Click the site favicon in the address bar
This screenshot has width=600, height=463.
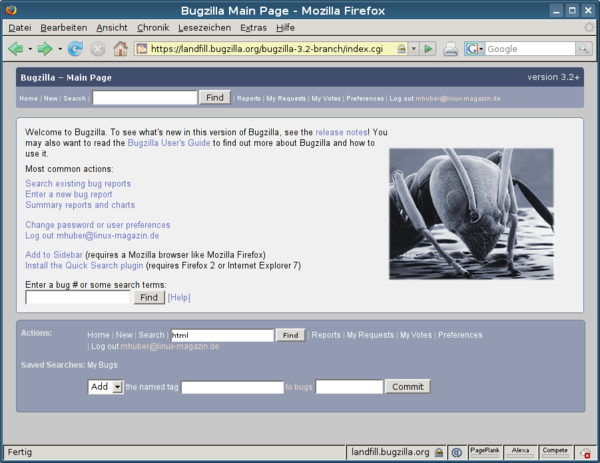142,49
